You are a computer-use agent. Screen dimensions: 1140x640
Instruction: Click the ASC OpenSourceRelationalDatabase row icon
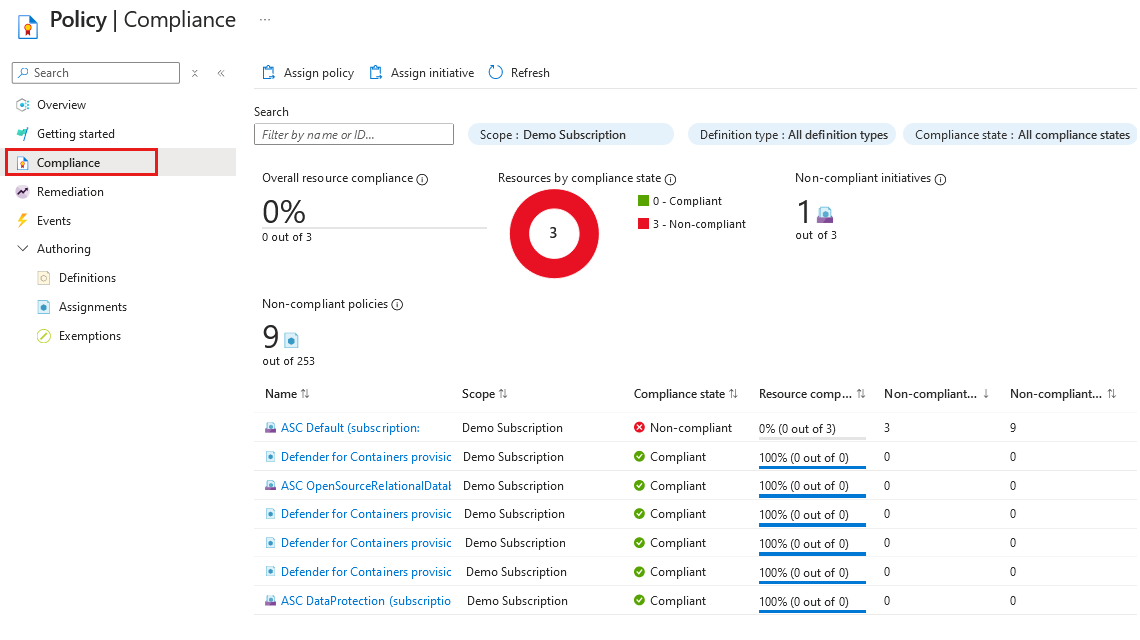pos(270,486)
